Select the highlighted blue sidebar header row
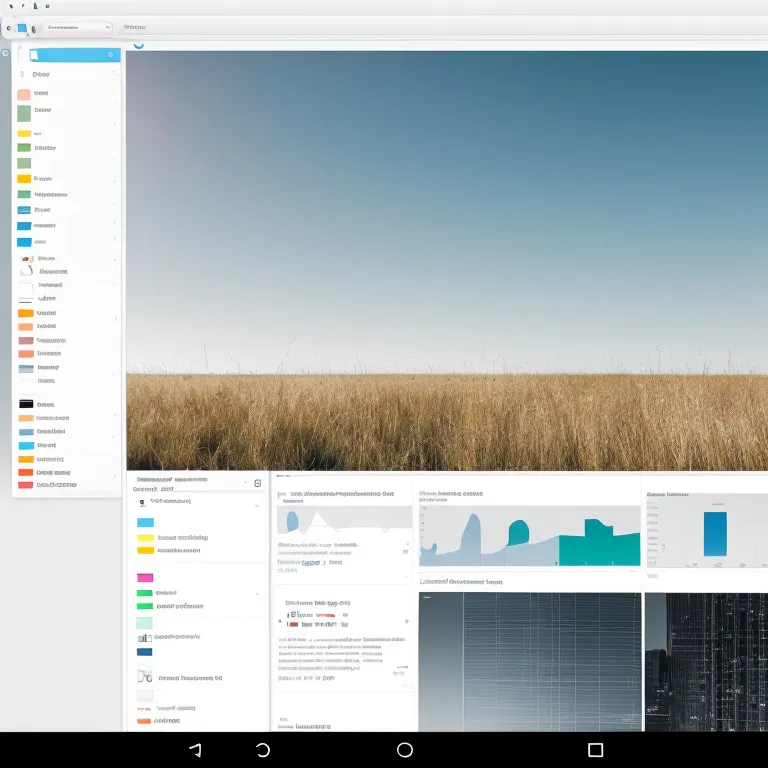This screenshot has height=768, width=768. (x=70, y=55)
